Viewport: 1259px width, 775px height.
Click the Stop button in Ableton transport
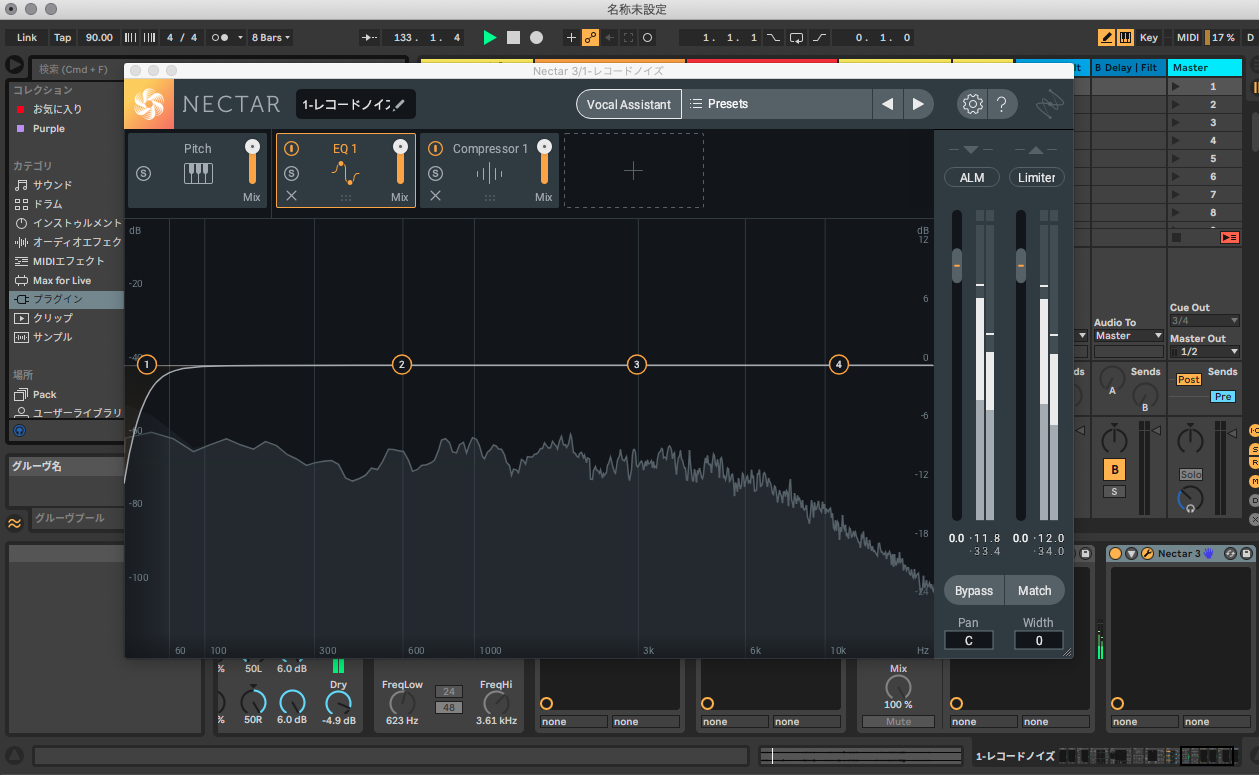click(513, 37)
